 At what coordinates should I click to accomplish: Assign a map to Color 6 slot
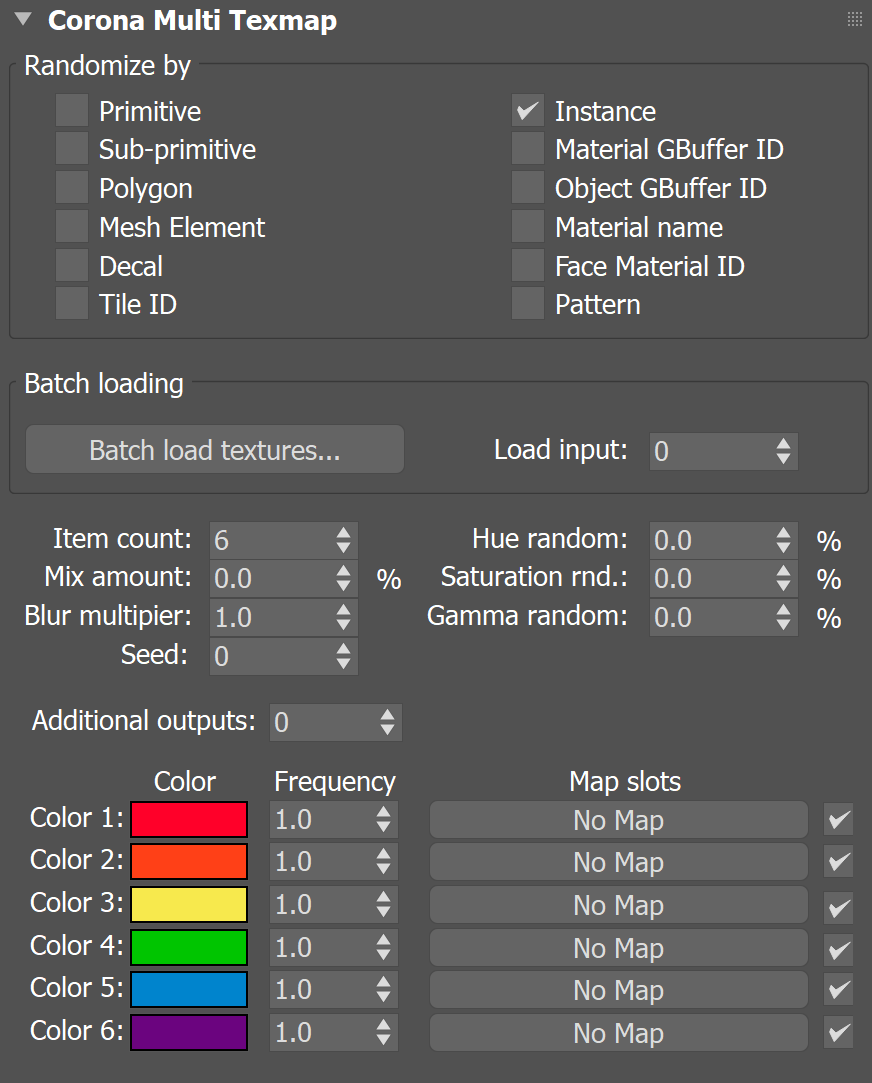(x=619, y=1033)
